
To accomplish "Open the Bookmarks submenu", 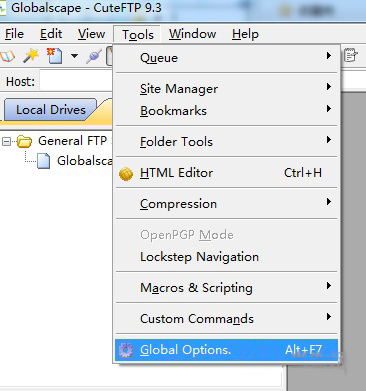I will point(227,111).
